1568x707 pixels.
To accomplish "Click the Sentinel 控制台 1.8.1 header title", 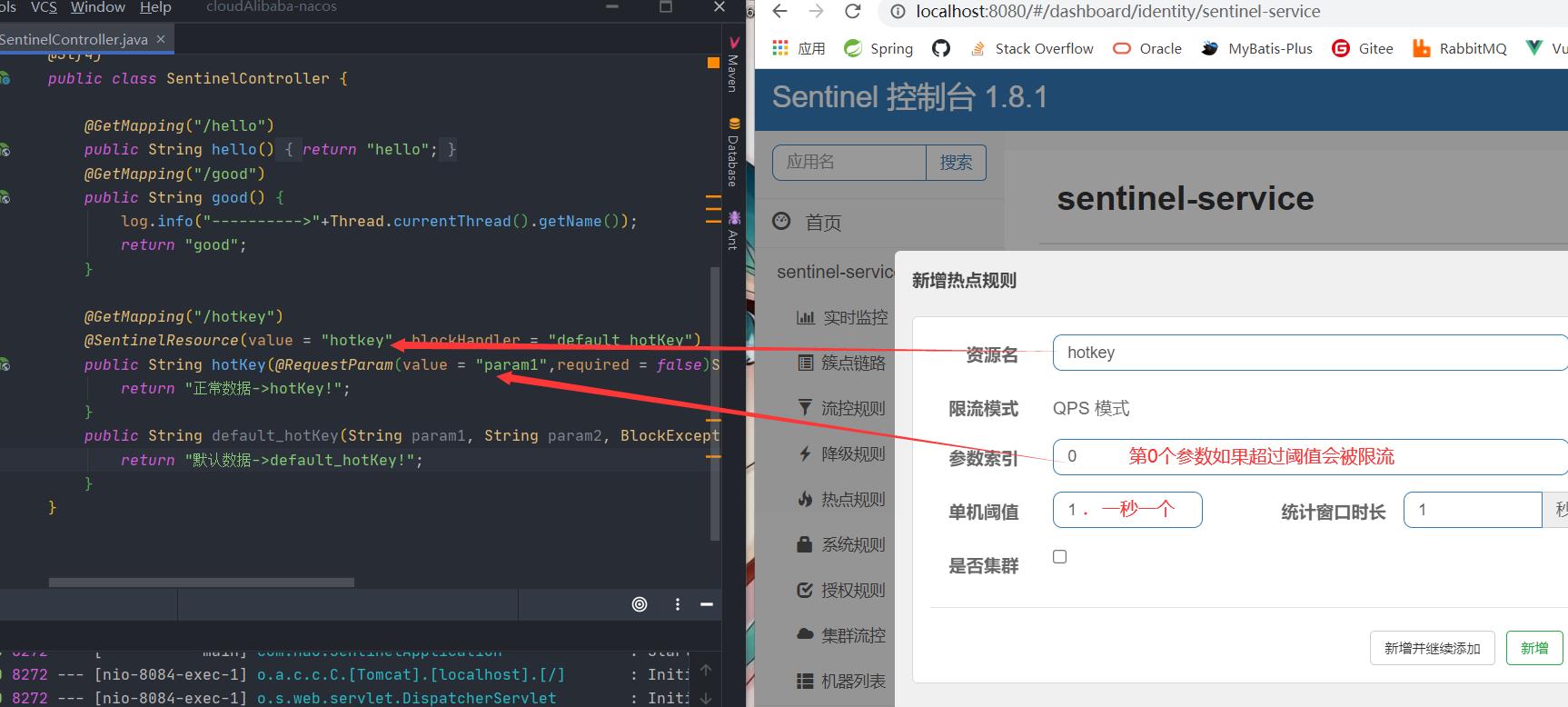I will click(909, 96).
